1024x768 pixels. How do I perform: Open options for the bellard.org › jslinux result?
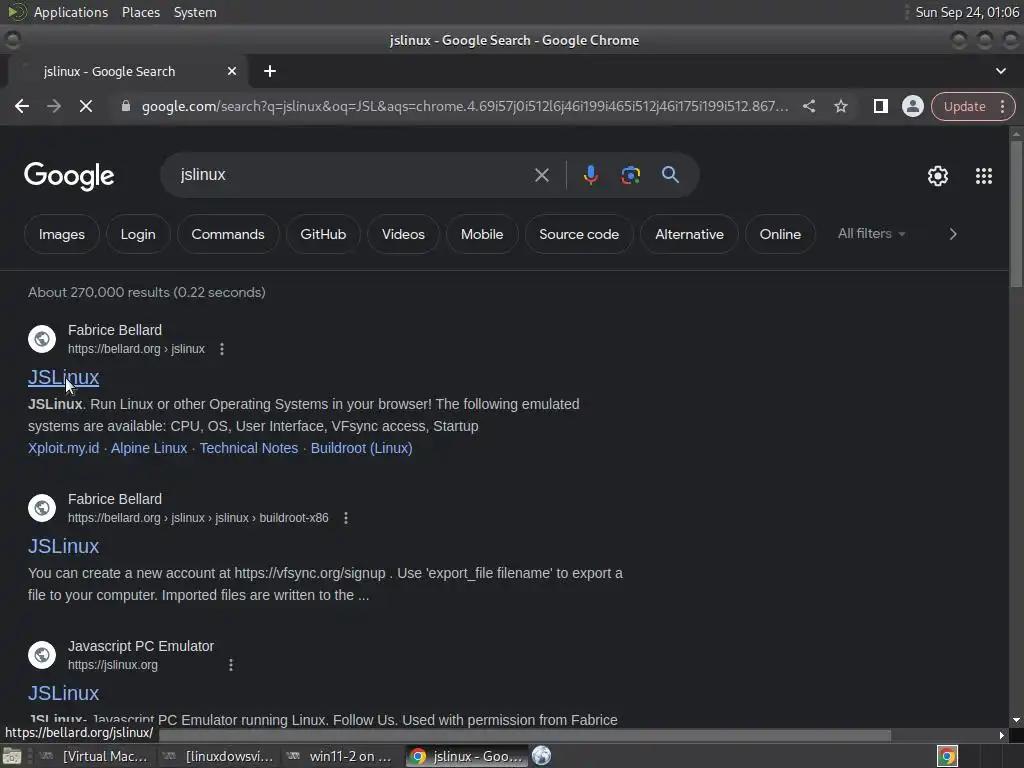point(222,349)
